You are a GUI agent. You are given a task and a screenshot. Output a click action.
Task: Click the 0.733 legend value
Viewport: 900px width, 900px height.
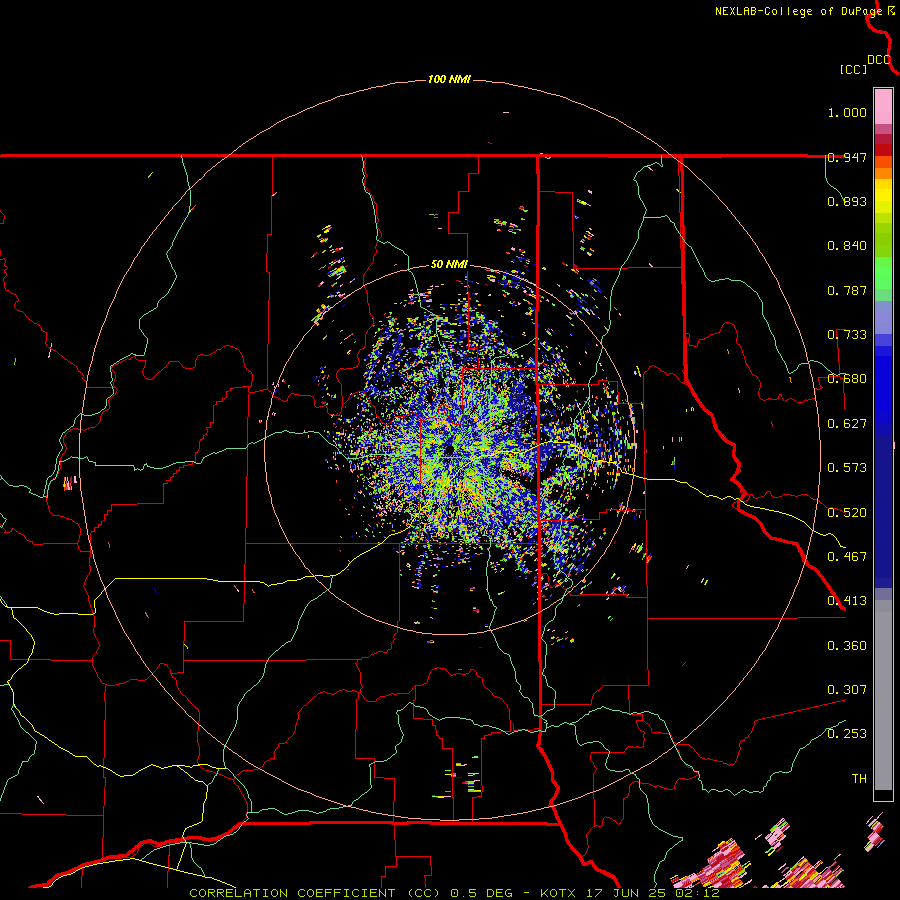pos(847,335)
